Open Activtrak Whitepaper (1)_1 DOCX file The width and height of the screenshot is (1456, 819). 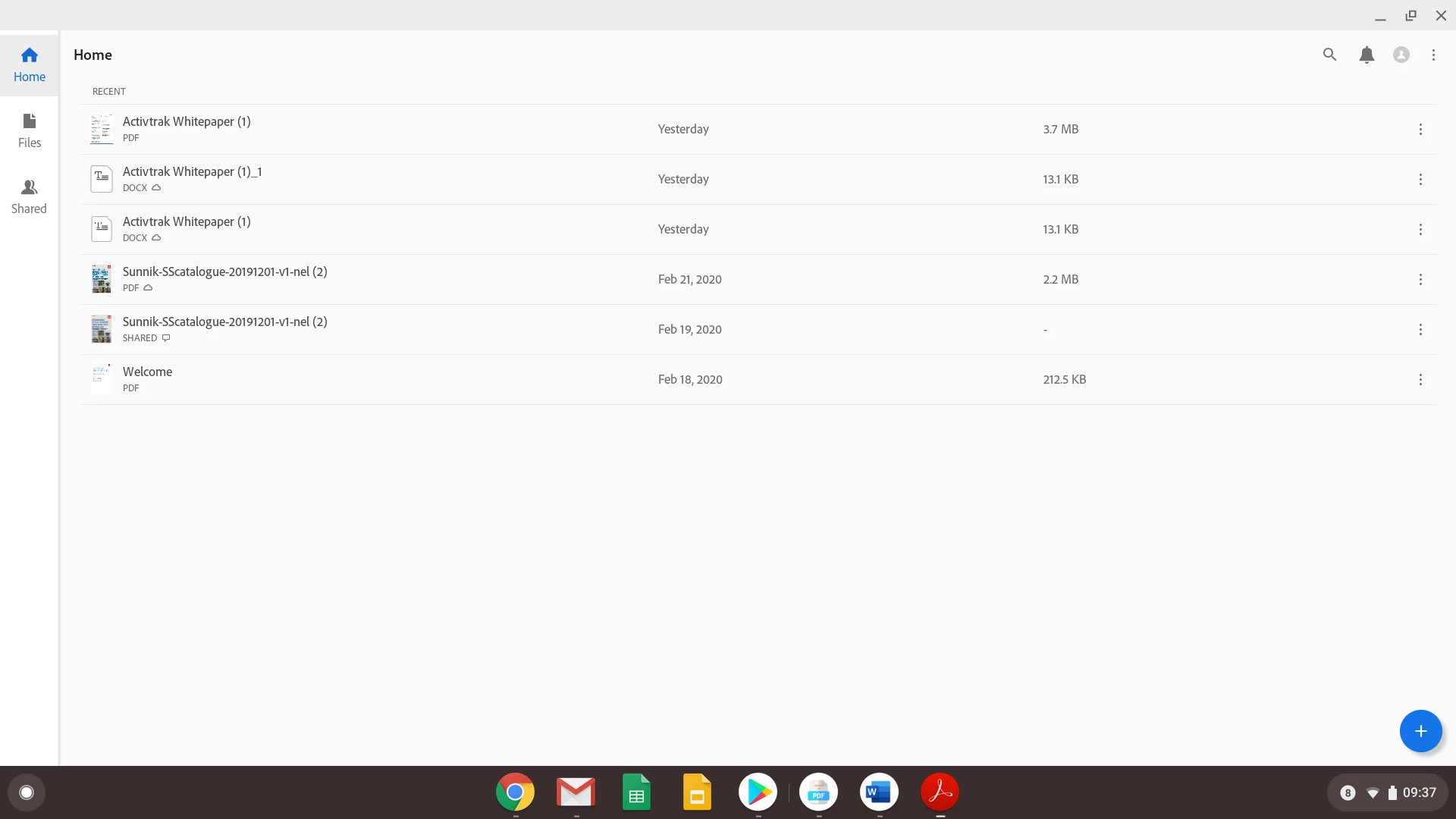click(192, 171)
